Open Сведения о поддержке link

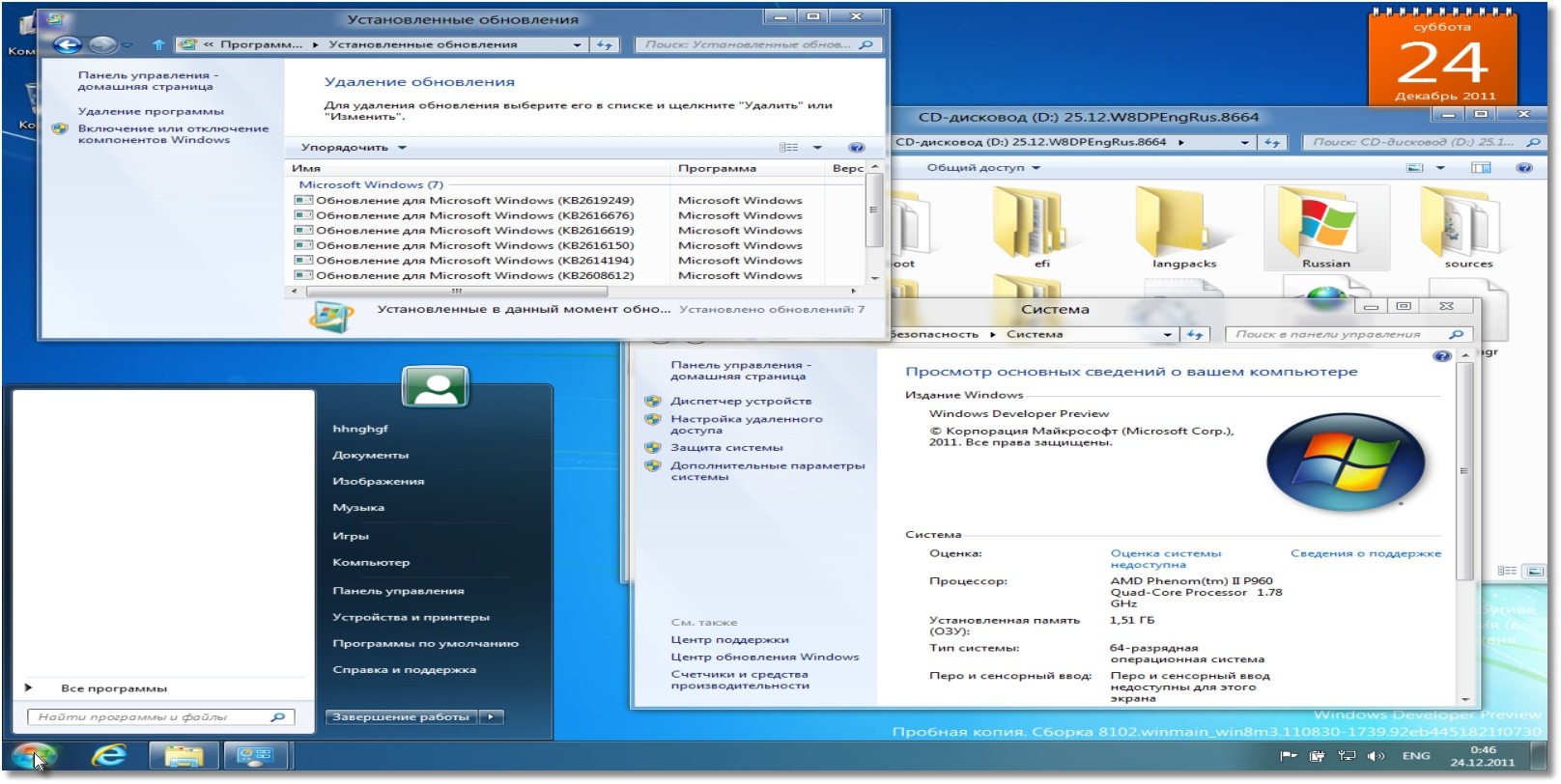[1365, 553]
